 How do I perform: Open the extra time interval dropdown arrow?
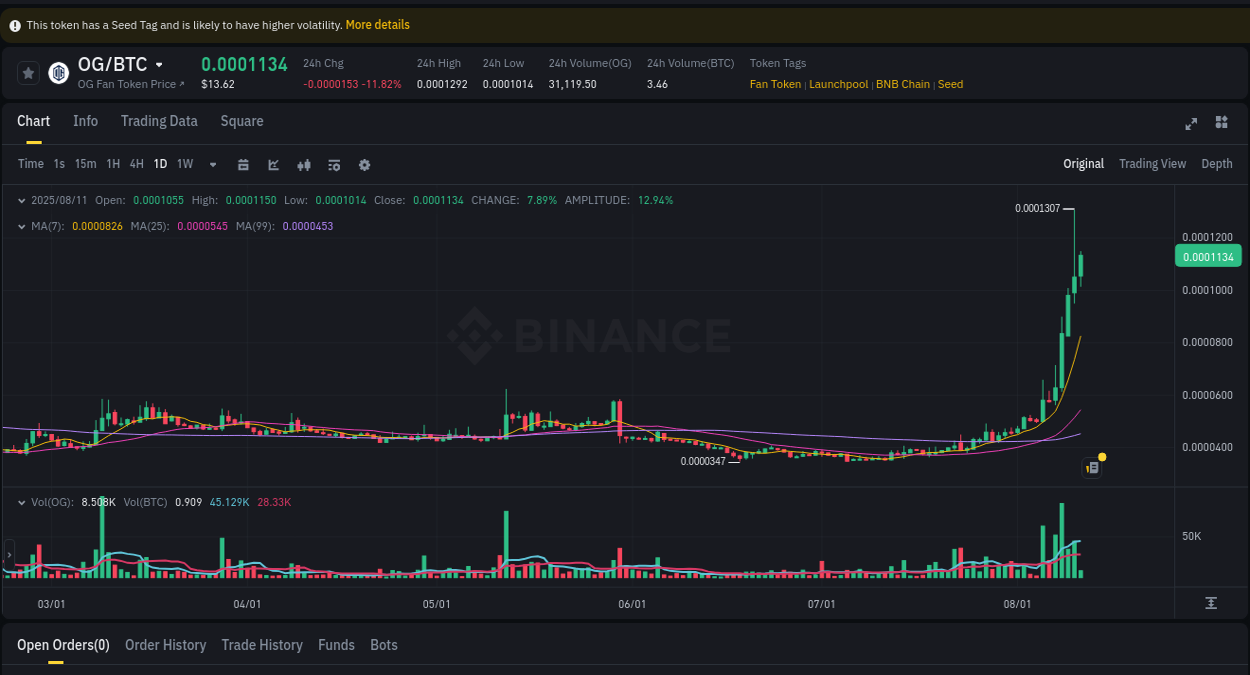click(x=211, y=164)
